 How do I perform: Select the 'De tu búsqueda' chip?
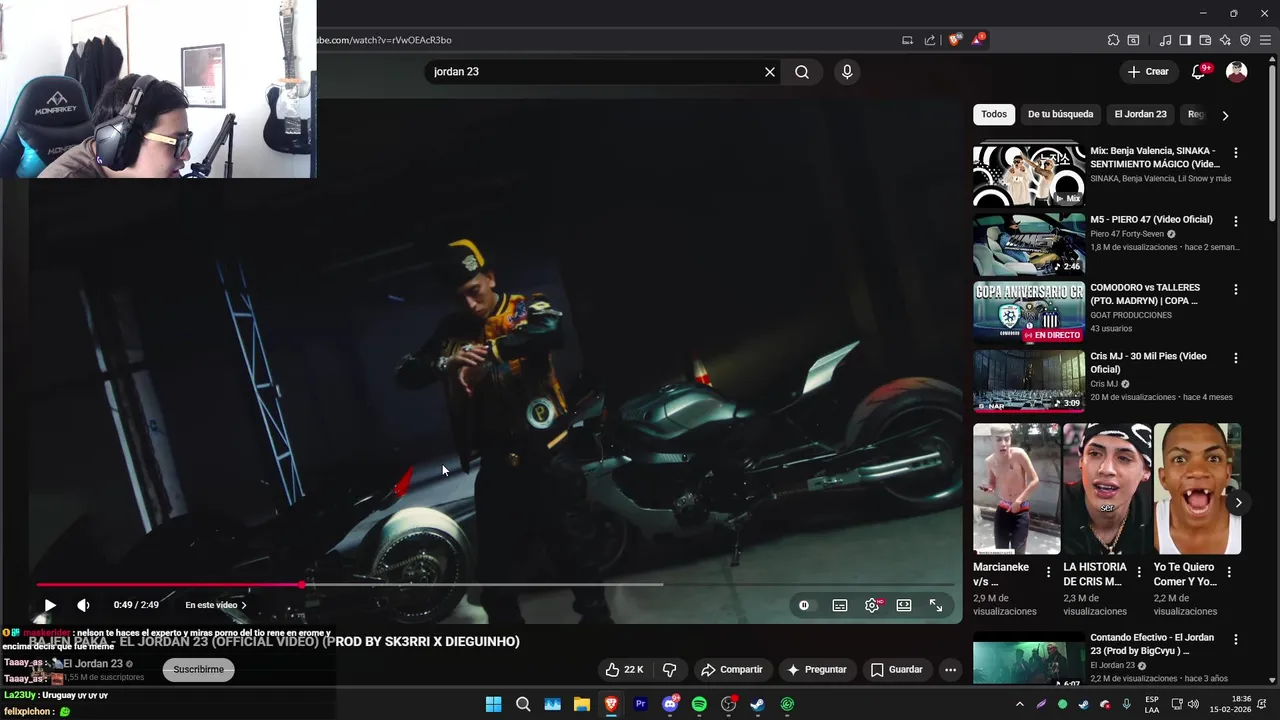point(1060,114)
